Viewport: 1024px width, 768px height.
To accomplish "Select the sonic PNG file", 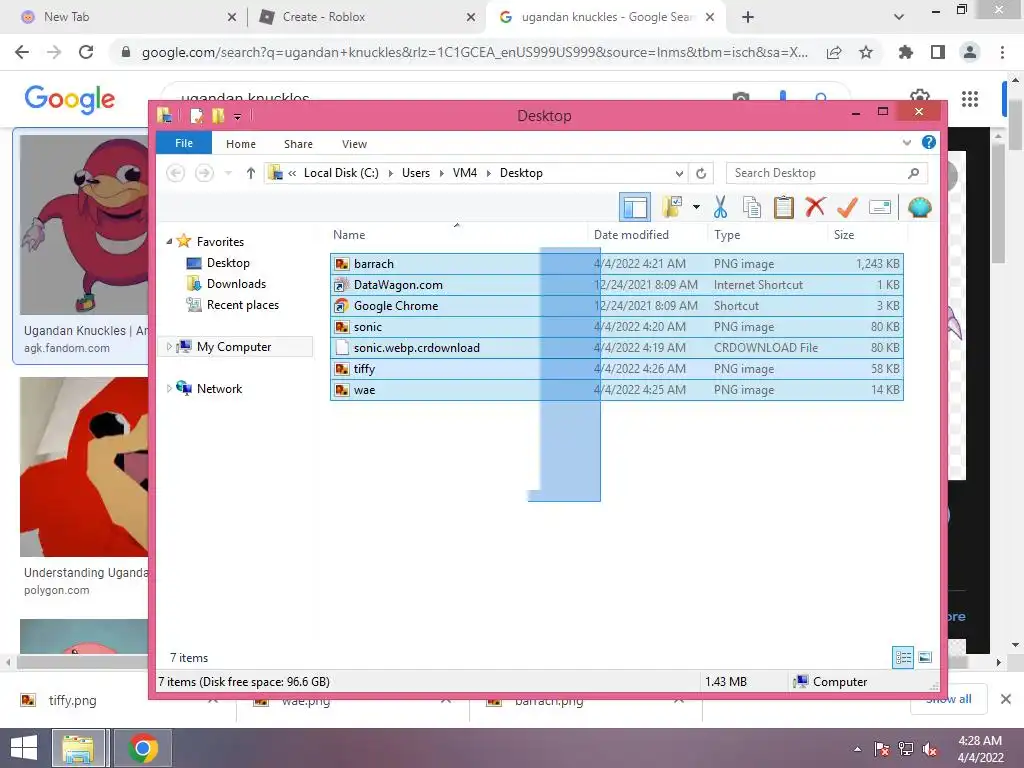I will click(x=616, y=327).
